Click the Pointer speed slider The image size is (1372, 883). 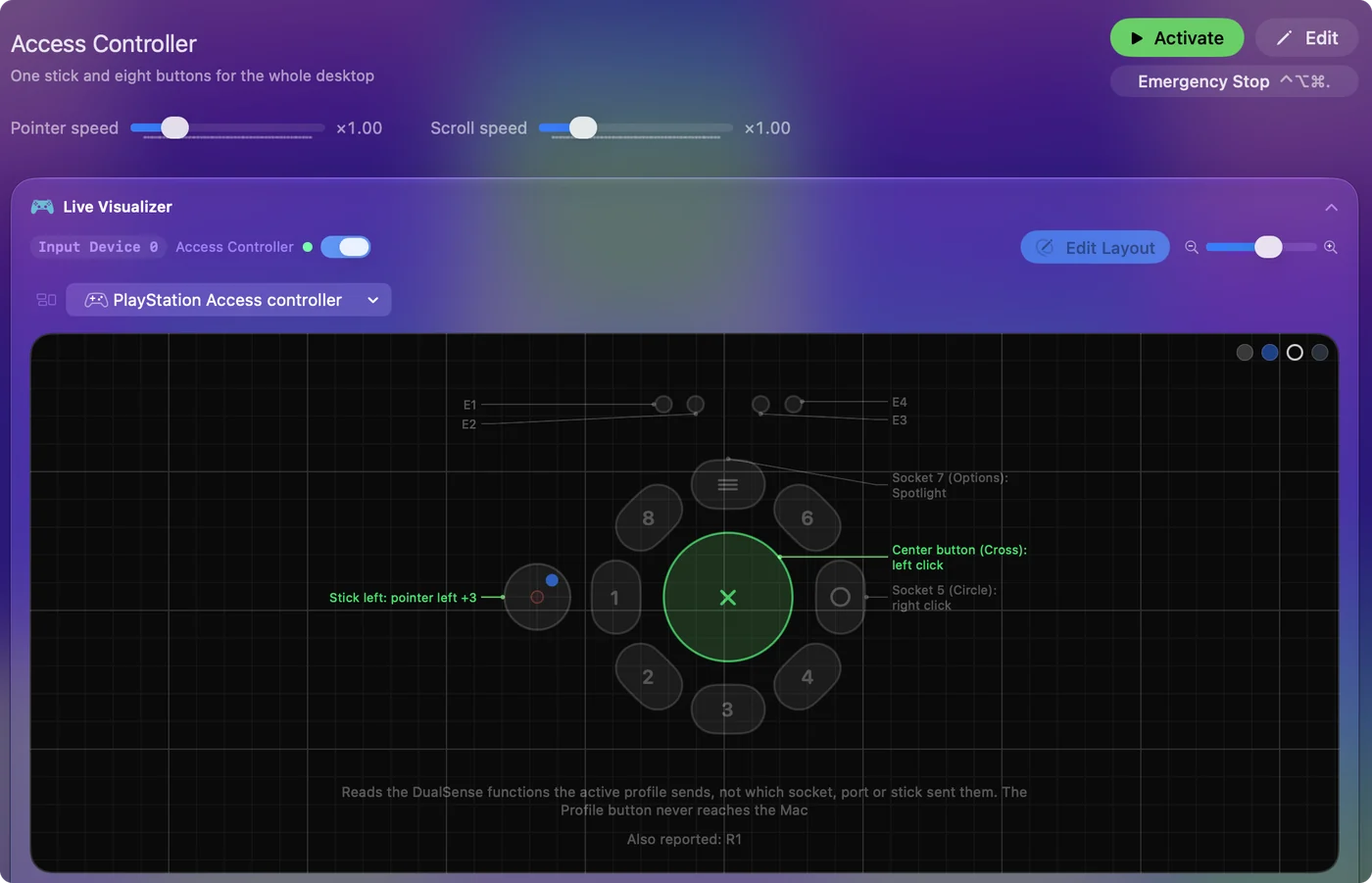click(x=227, y=127)
